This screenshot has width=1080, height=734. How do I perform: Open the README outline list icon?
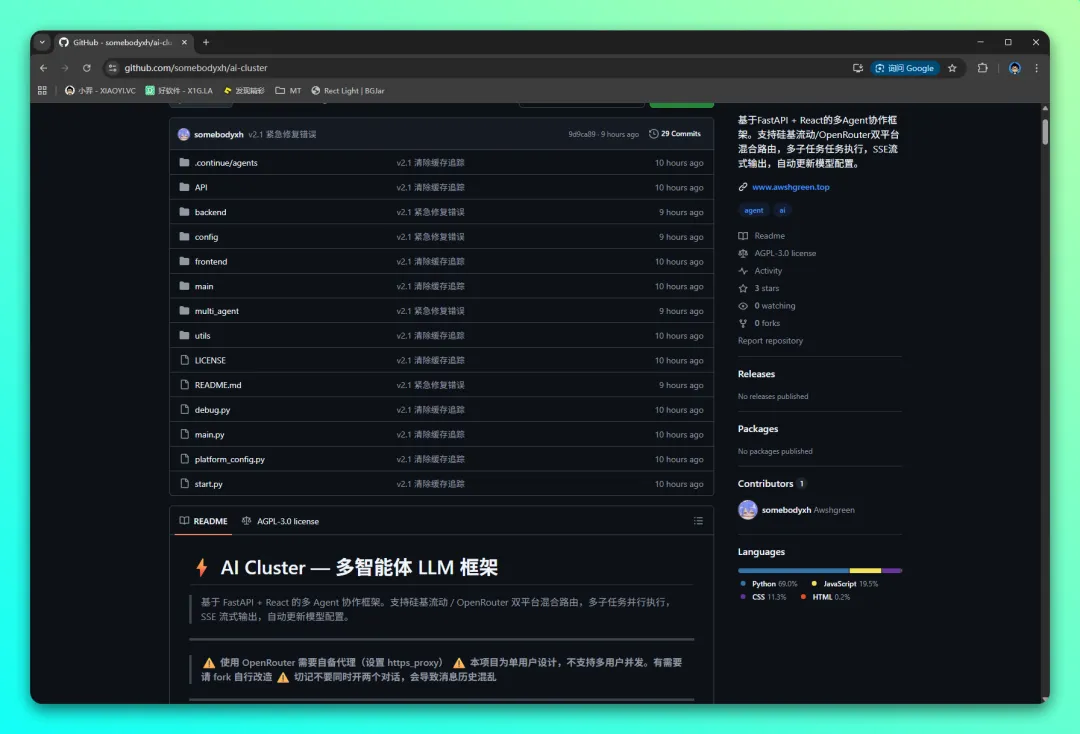click(x=698, y=521)
